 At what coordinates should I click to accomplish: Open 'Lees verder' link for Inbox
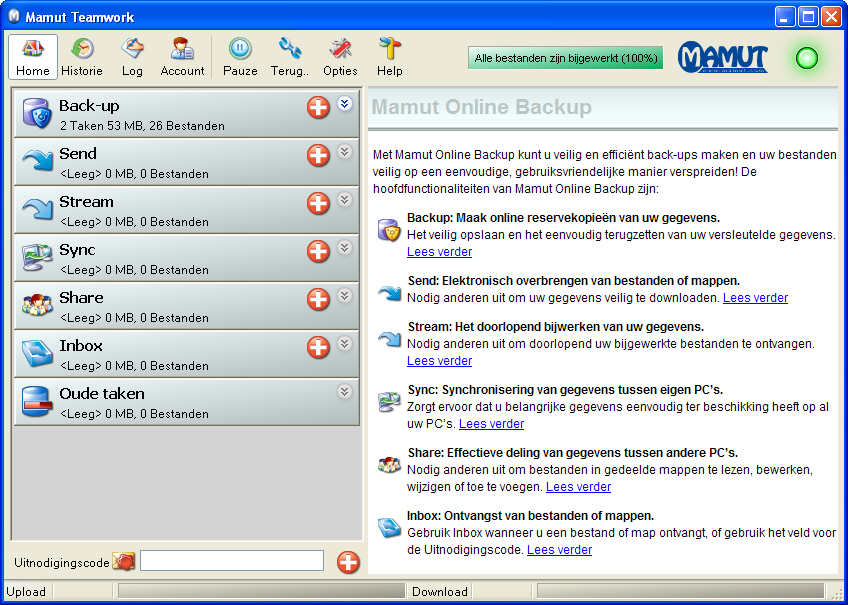[559, 550]
